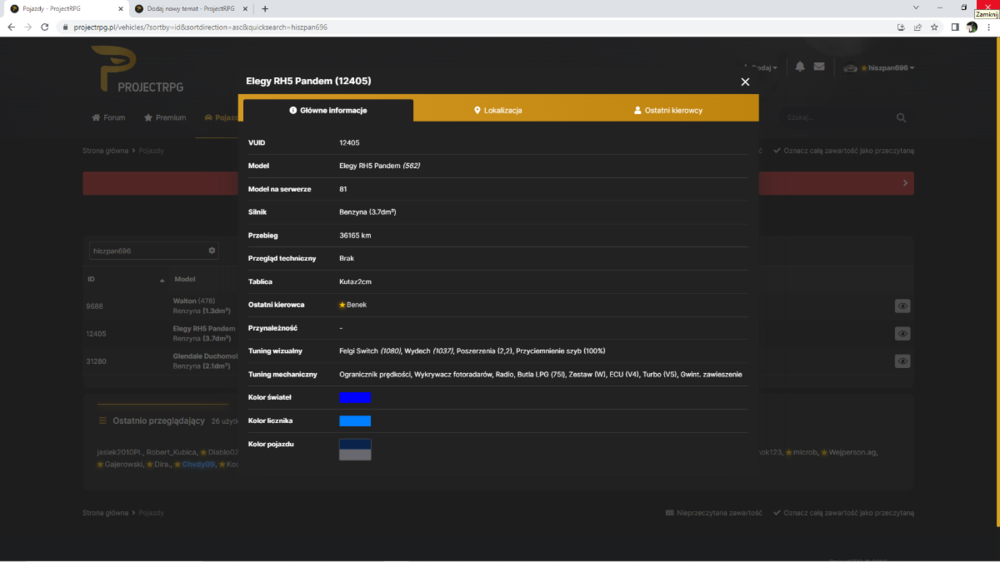The height and width of the screenshot is (562, 1000).
Task: Close the Dodaj nowy temat browser tab
Action: click(245, 9)
